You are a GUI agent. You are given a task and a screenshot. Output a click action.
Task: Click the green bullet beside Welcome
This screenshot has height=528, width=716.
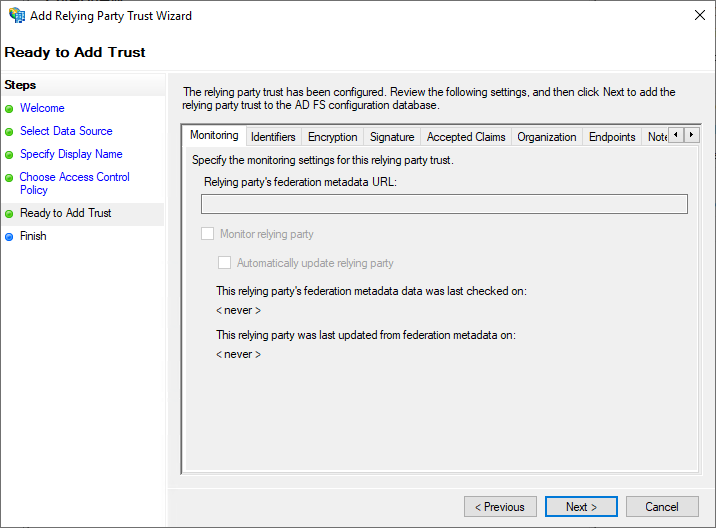pos(9,109)
